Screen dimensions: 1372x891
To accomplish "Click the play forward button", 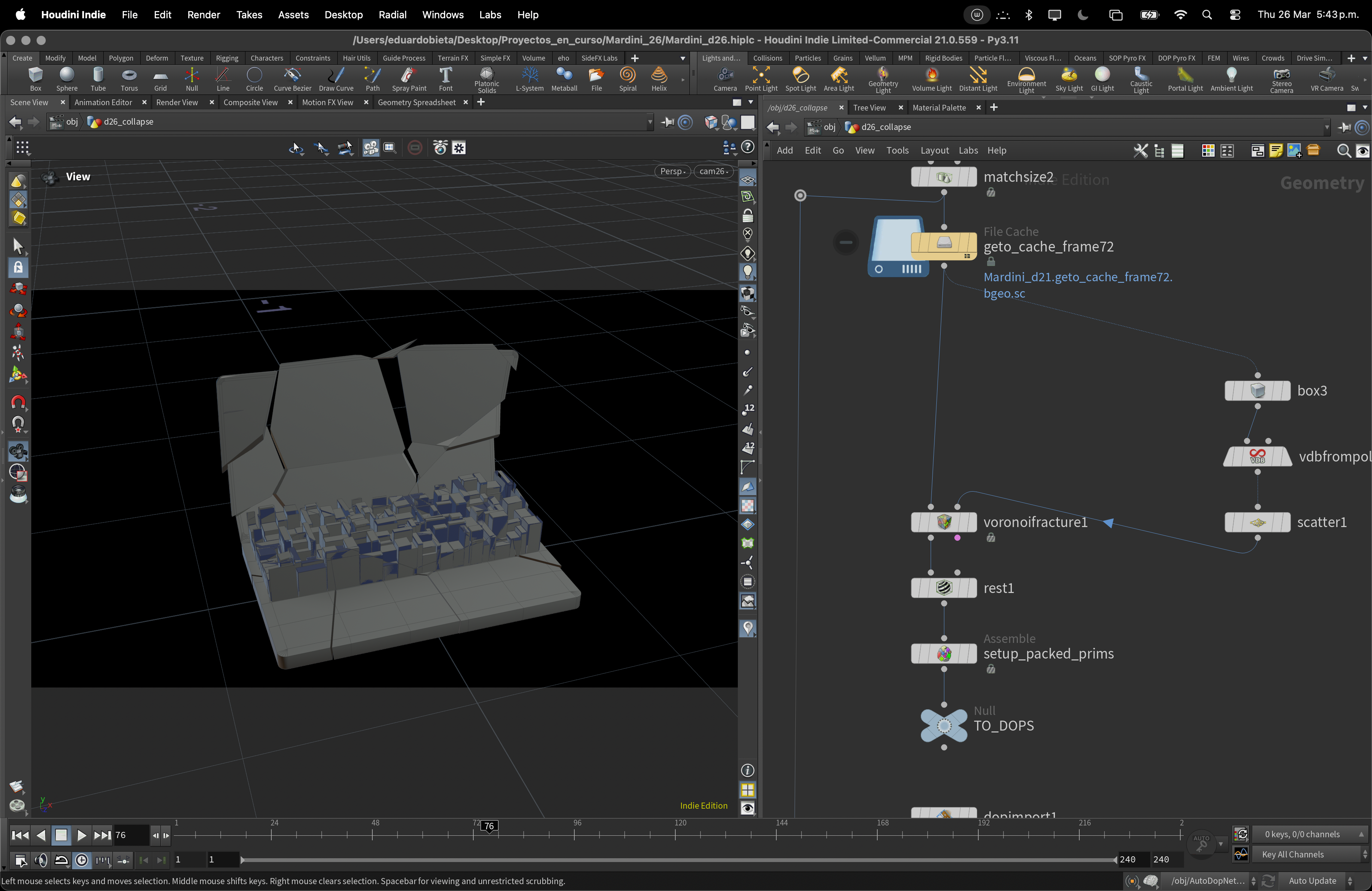I will [x=81, y=835].
